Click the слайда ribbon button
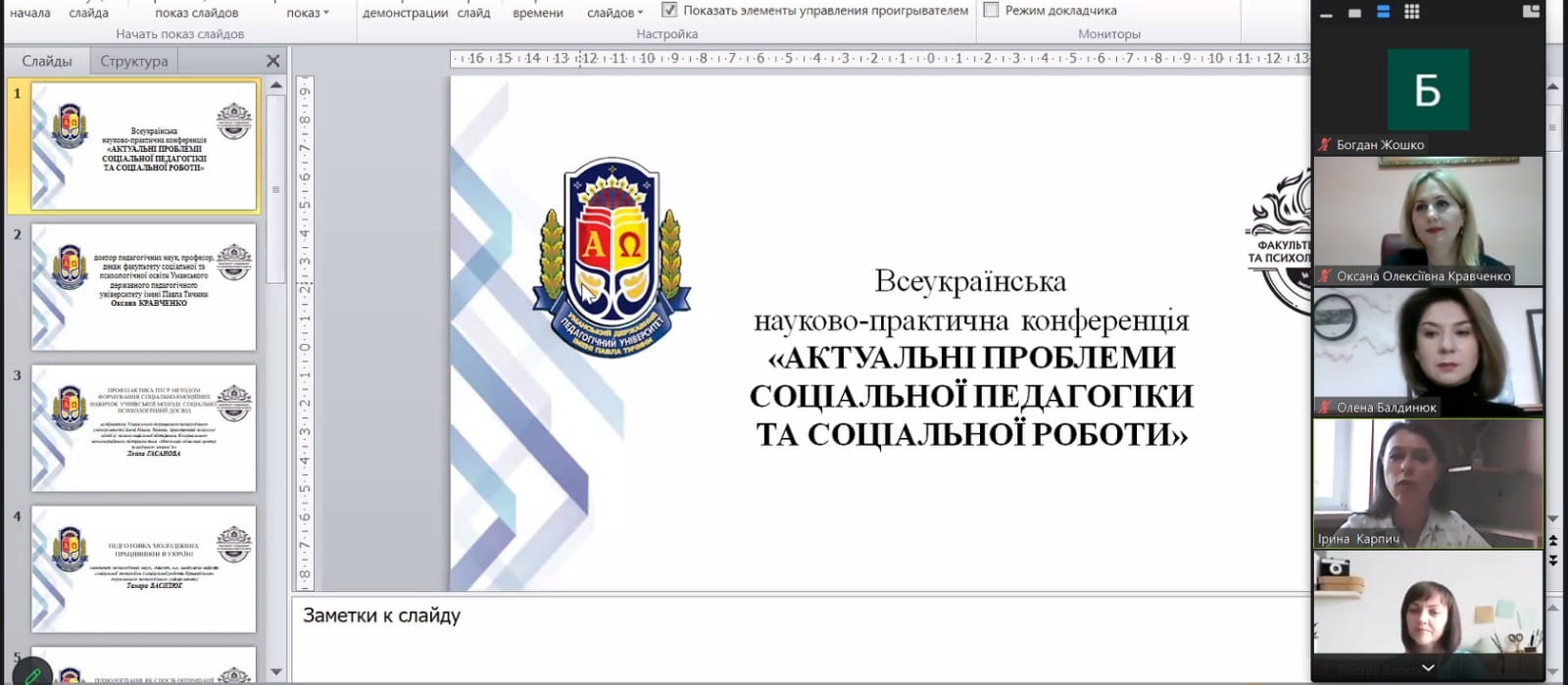This screenshot has width=1568, height=685. coord(88,13)
